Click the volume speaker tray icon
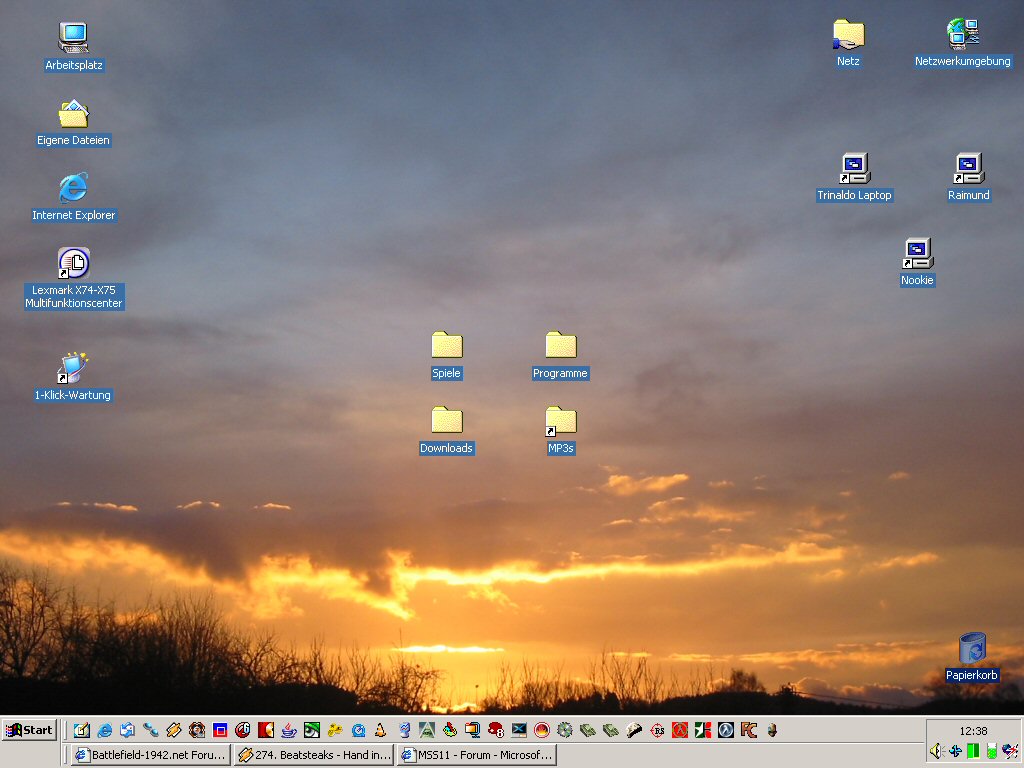The height and width of the screenshot is (768, 1024). pos(936,751)
